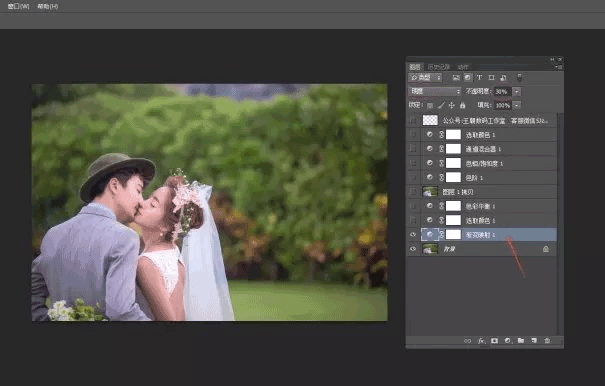Image resolution: width=605 pixels, height=386 pixels.
Task: Filter layers by smart object icon
Action: point(503,78)
